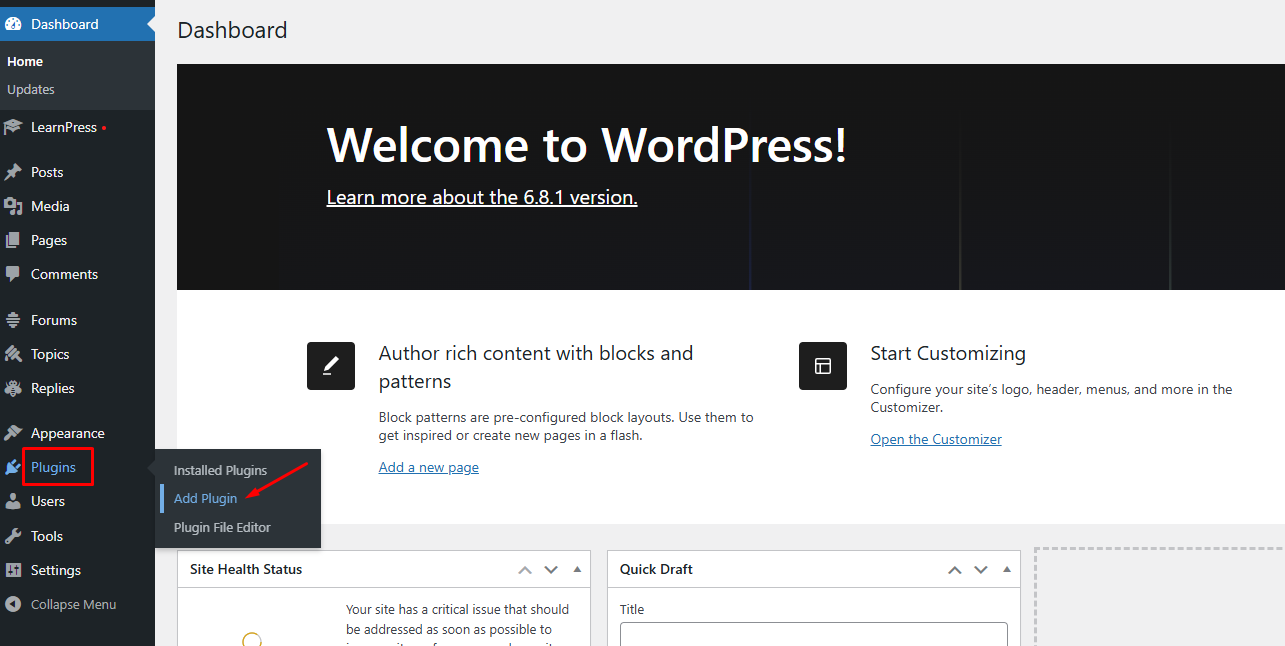The width and height of the screenshot is (1285, 646).
Task: Click the Tools wrench icon
Action: tap(13, 536)
